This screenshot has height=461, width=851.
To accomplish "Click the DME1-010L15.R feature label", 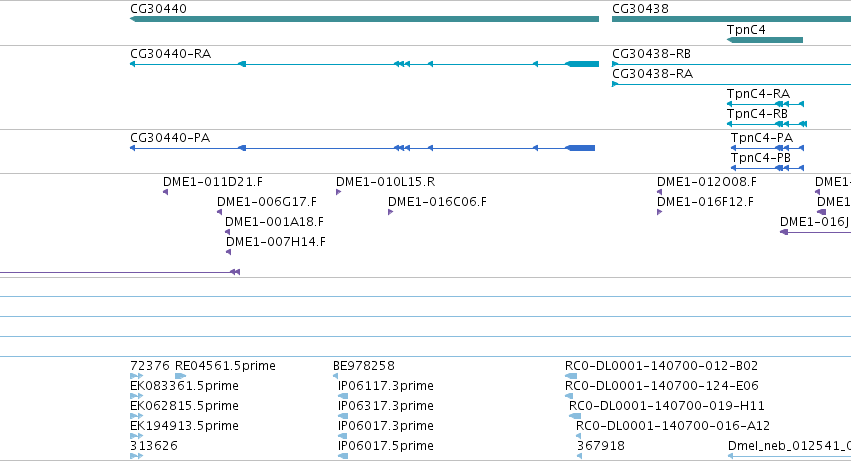I will [x=385, y=182].
